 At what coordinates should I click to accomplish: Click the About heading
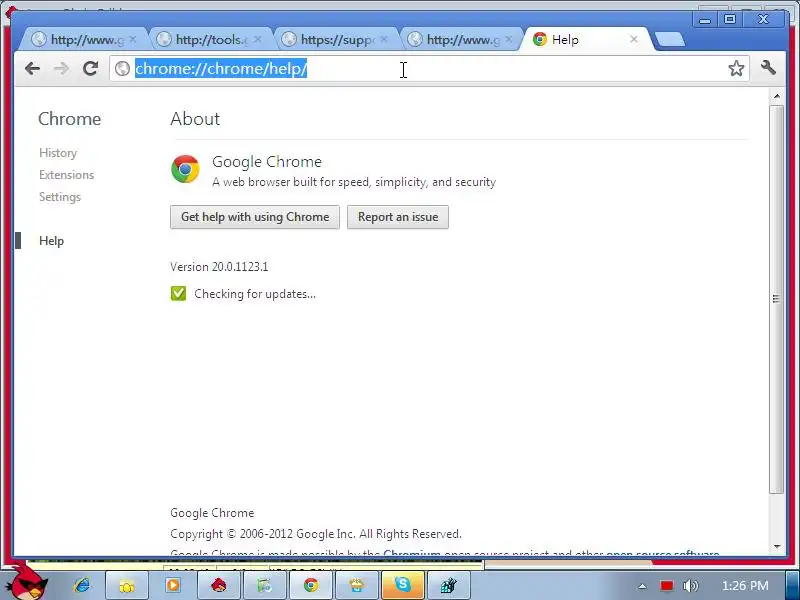195,119
